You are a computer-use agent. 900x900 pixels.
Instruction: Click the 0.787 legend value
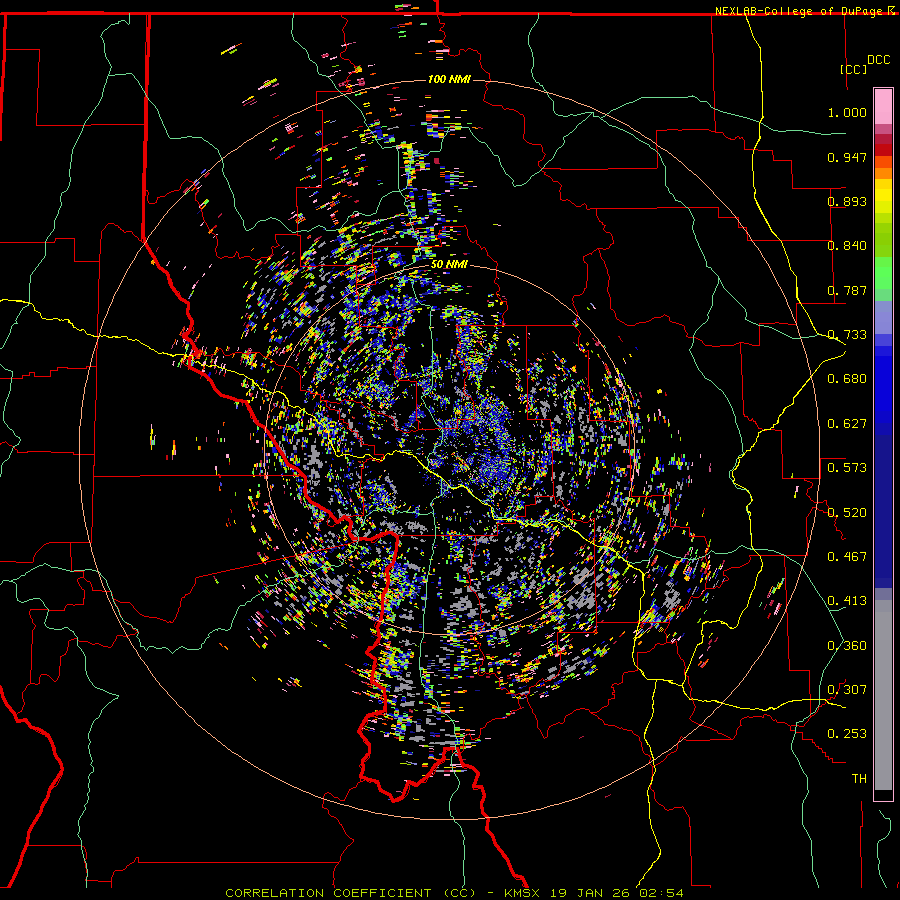(847, 290)
